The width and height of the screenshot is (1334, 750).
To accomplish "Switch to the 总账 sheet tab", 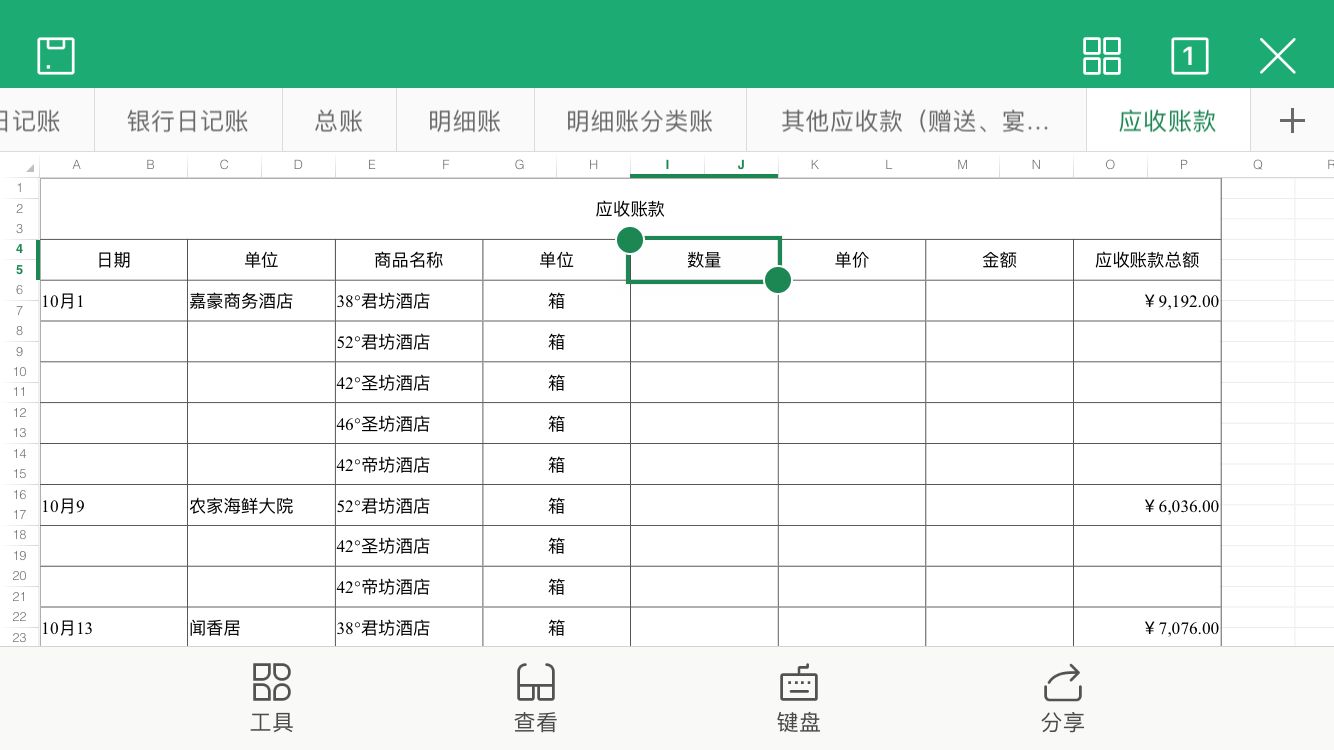I will [x=338, y=120].
